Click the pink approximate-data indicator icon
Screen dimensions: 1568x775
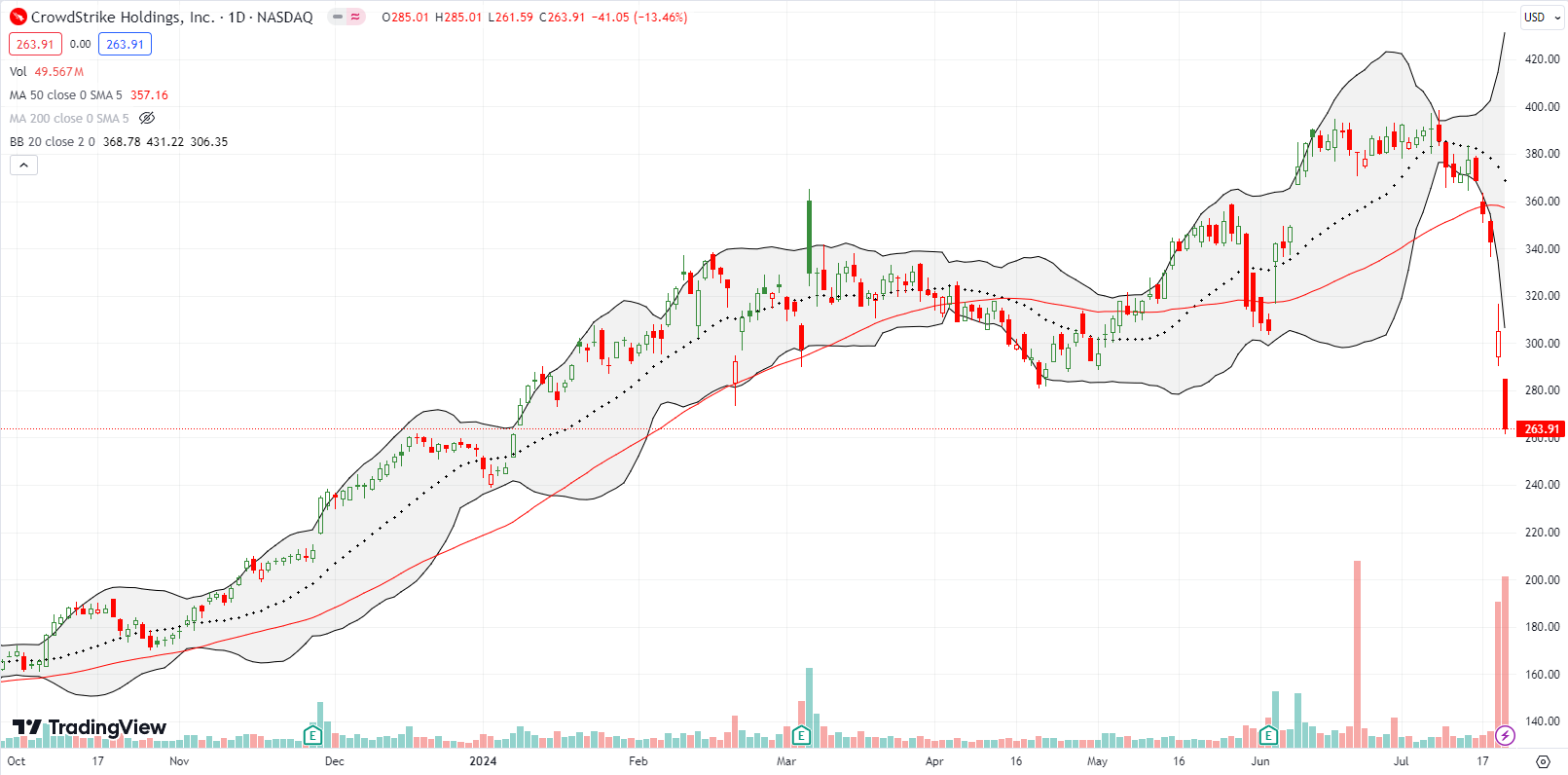pyautogui.click(x=355, y=17)
